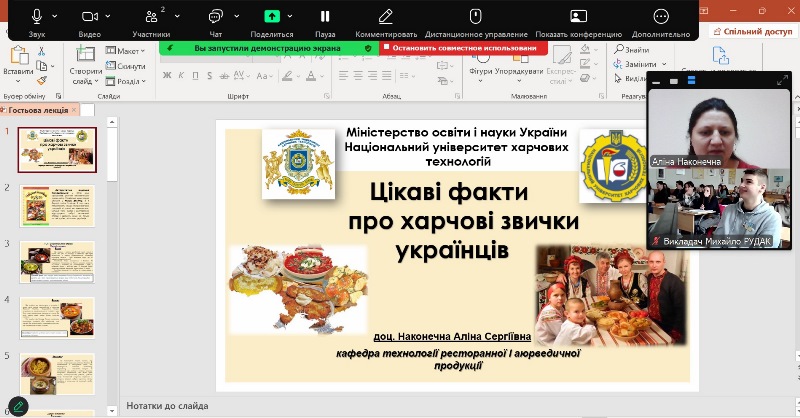Expand the video options arrow next to Видео
The image size is (800, 418).
[x=106, y=16]
